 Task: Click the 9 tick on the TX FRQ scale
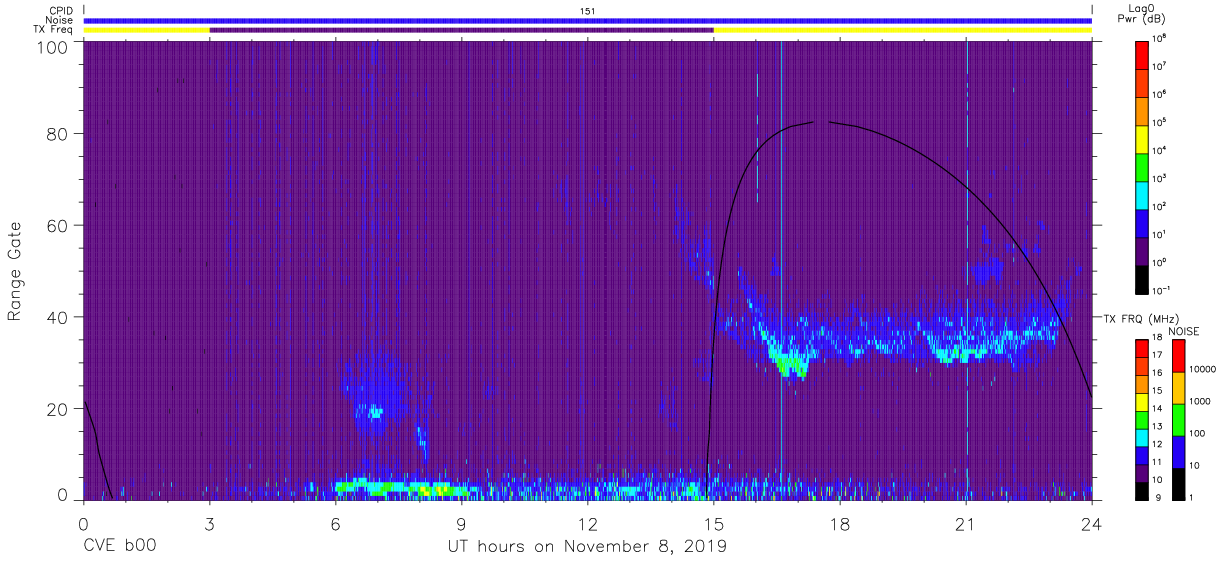tap(1160, 498)
